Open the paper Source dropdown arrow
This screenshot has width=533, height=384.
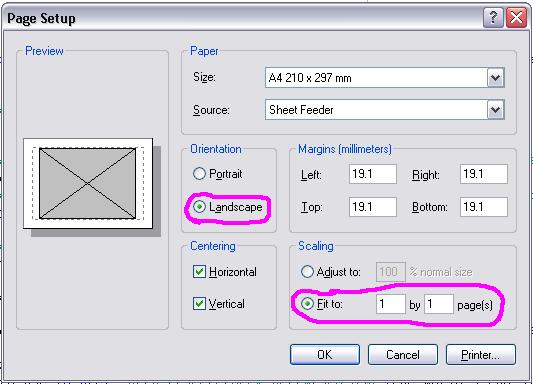[x=495, y=109]
